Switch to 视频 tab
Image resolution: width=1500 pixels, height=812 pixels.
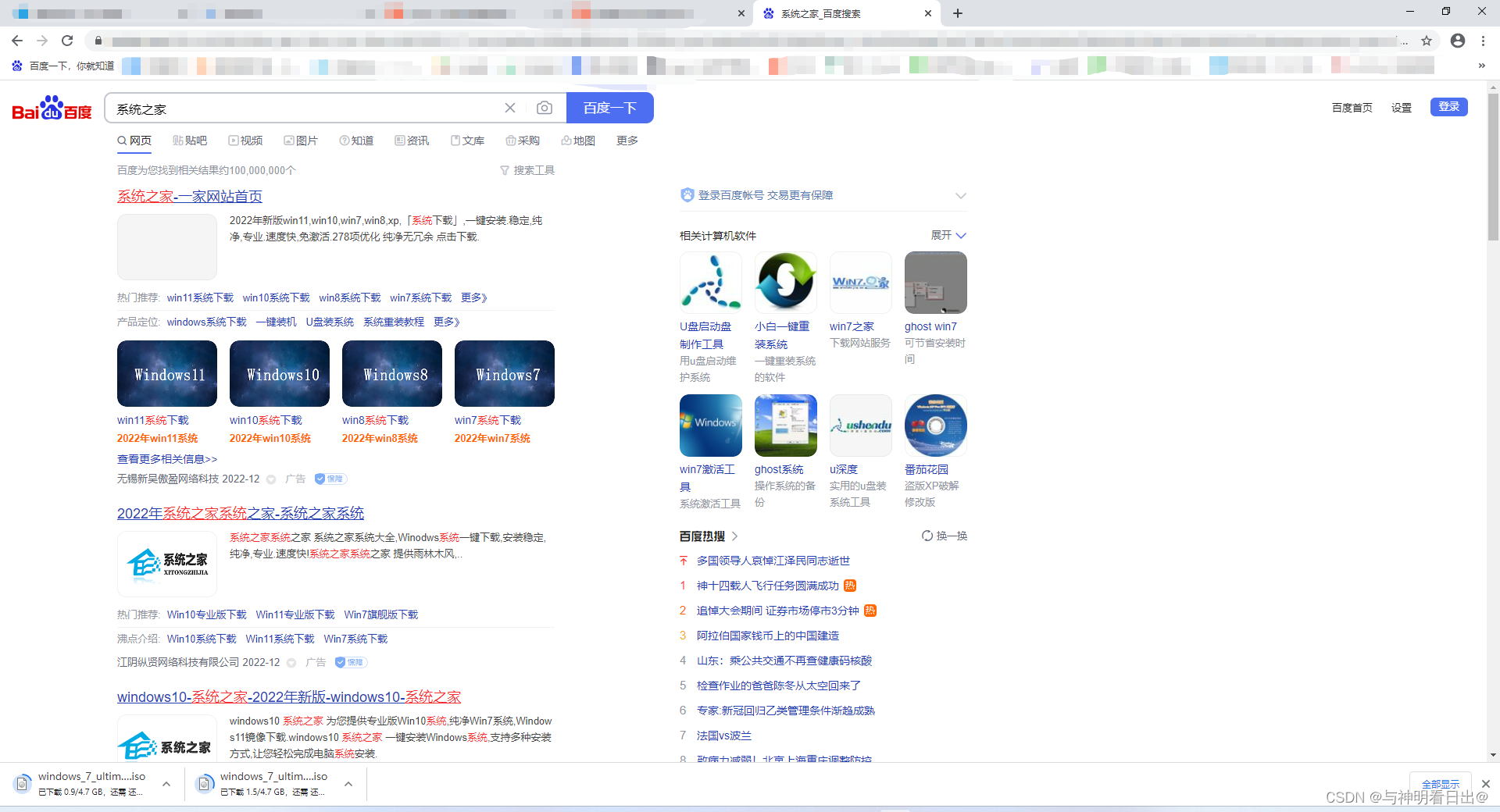click(245, 141)
